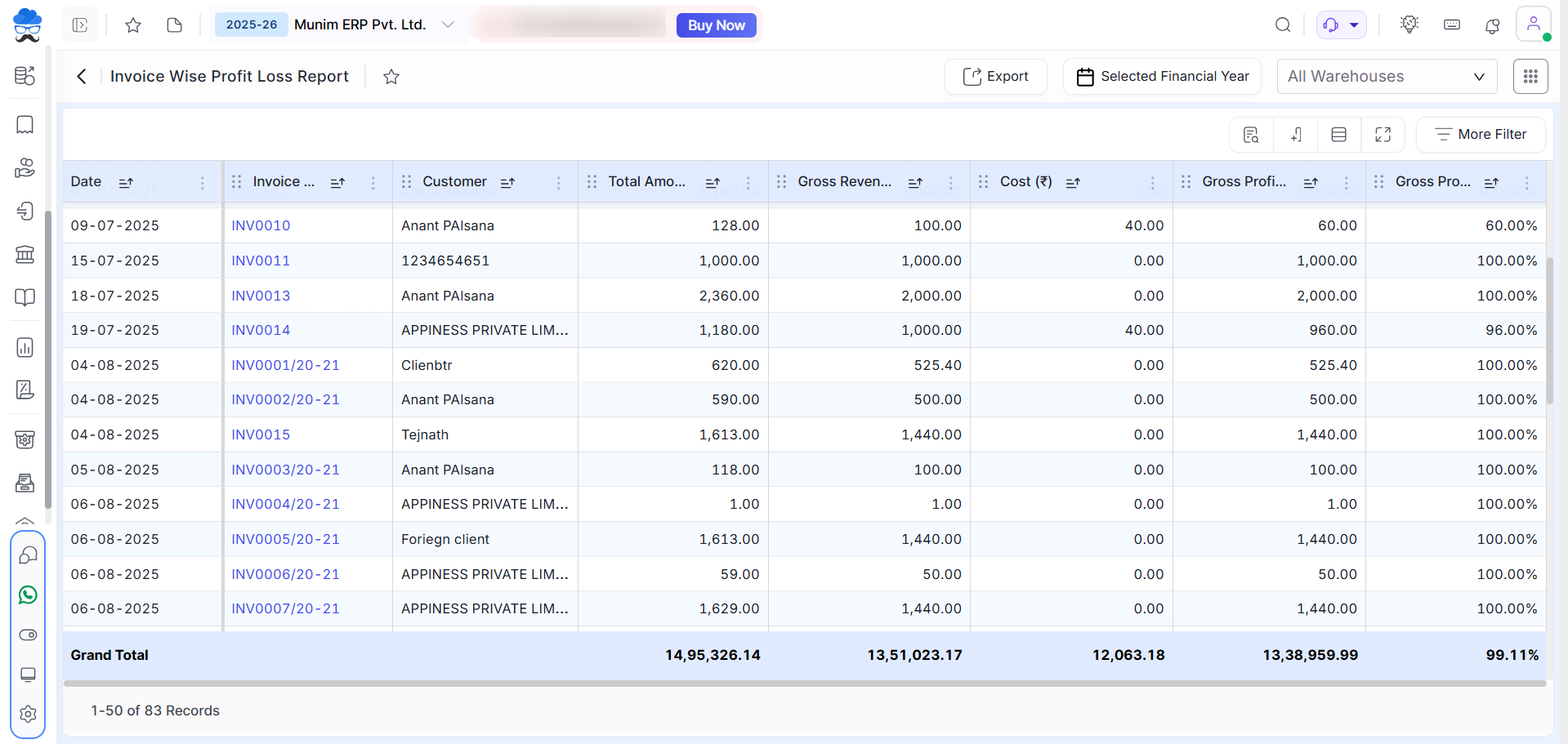Open the search icon in the top bar

tap(1283, 25)
